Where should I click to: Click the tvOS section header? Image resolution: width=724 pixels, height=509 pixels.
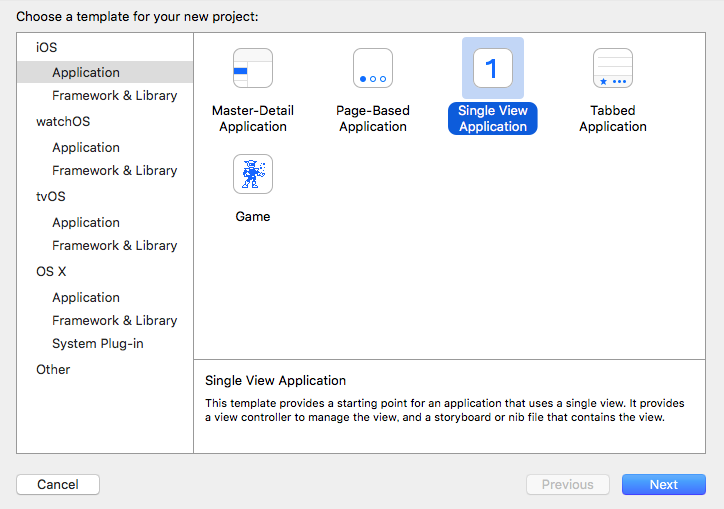pos(51,196)
